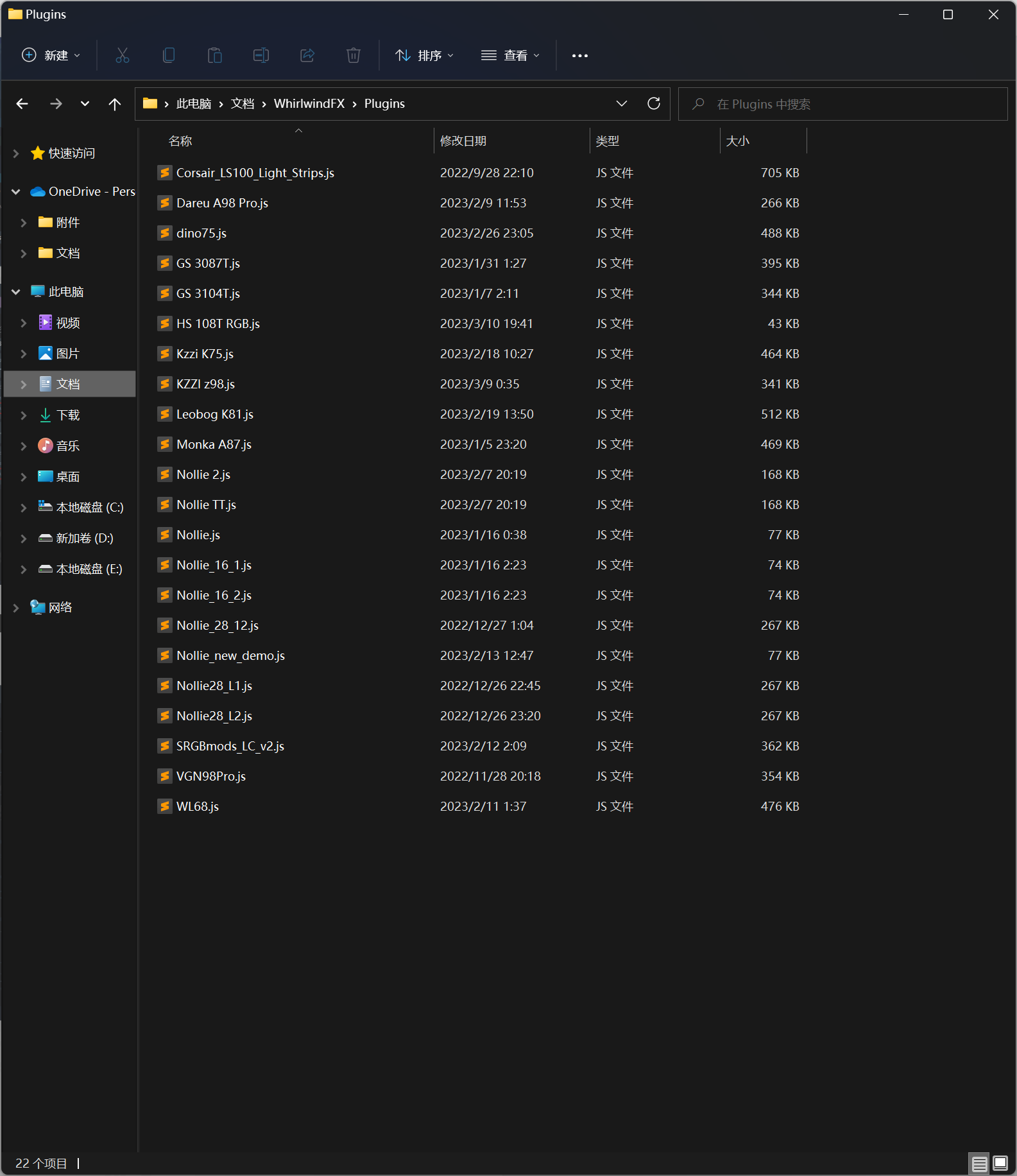
Task: Go back with the left arrow
Action: point(22,104)
